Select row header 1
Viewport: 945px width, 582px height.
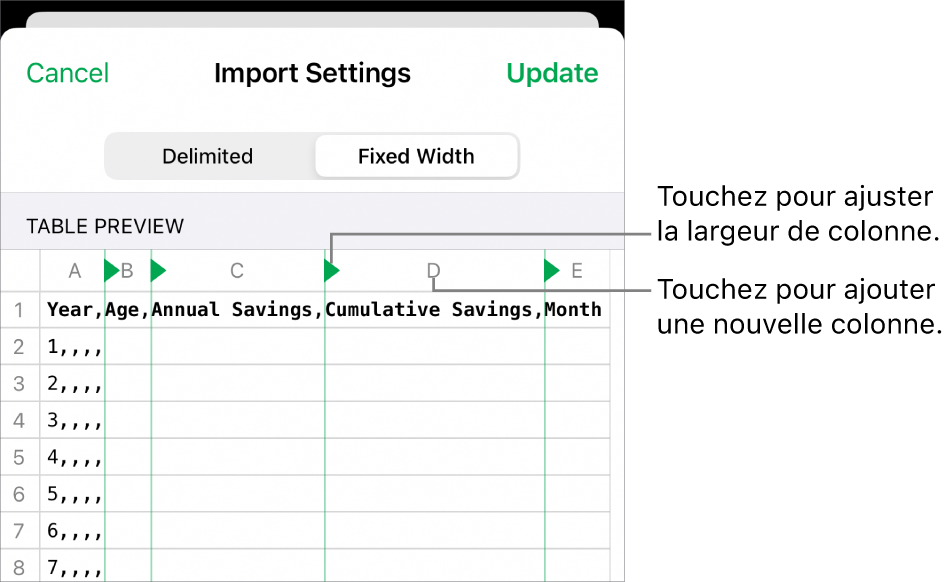point(19,309)
